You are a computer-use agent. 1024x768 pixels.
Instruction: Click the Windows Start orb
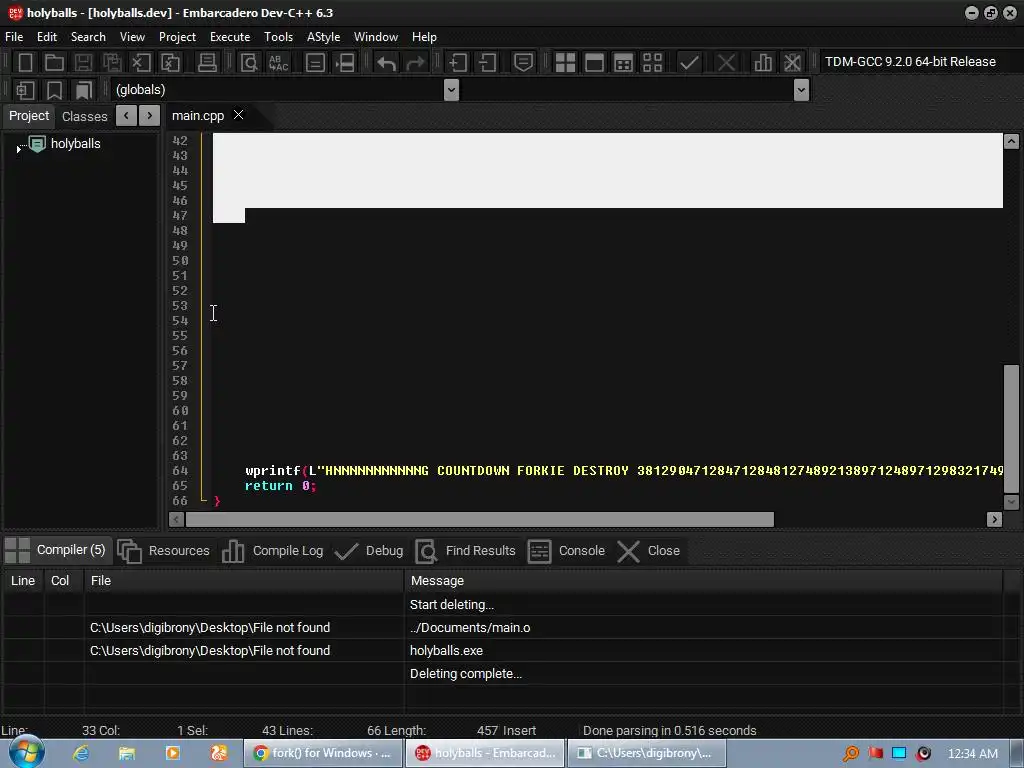[26, 752]
